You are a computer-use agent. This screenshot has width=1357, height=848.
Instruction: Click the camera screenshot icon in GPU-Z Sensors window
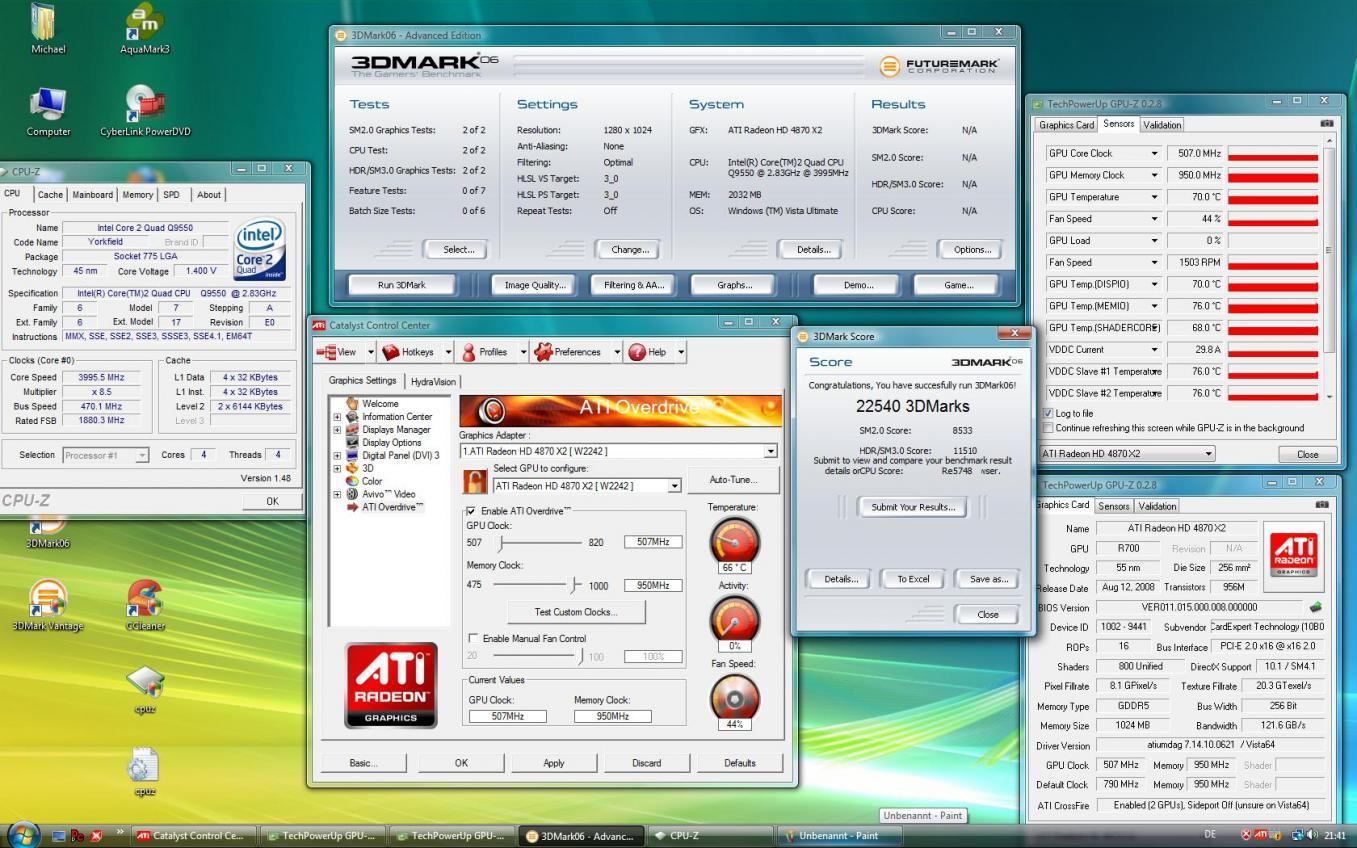point(1326,123)
